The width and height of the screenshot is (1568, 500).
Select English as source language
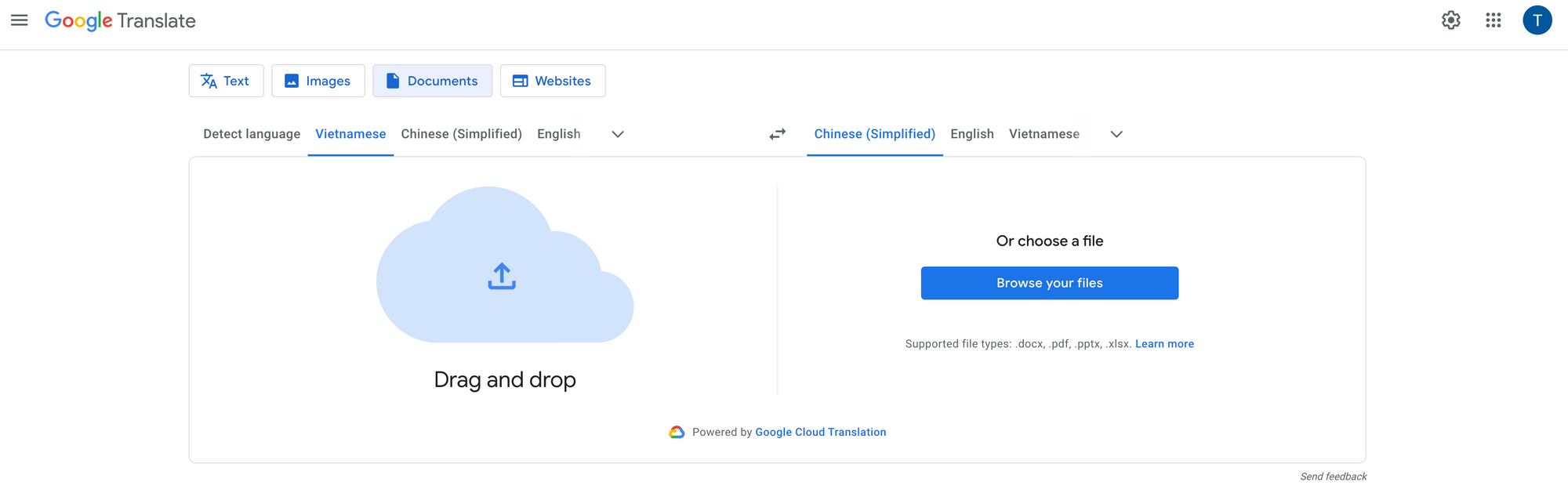click(559, 134)
